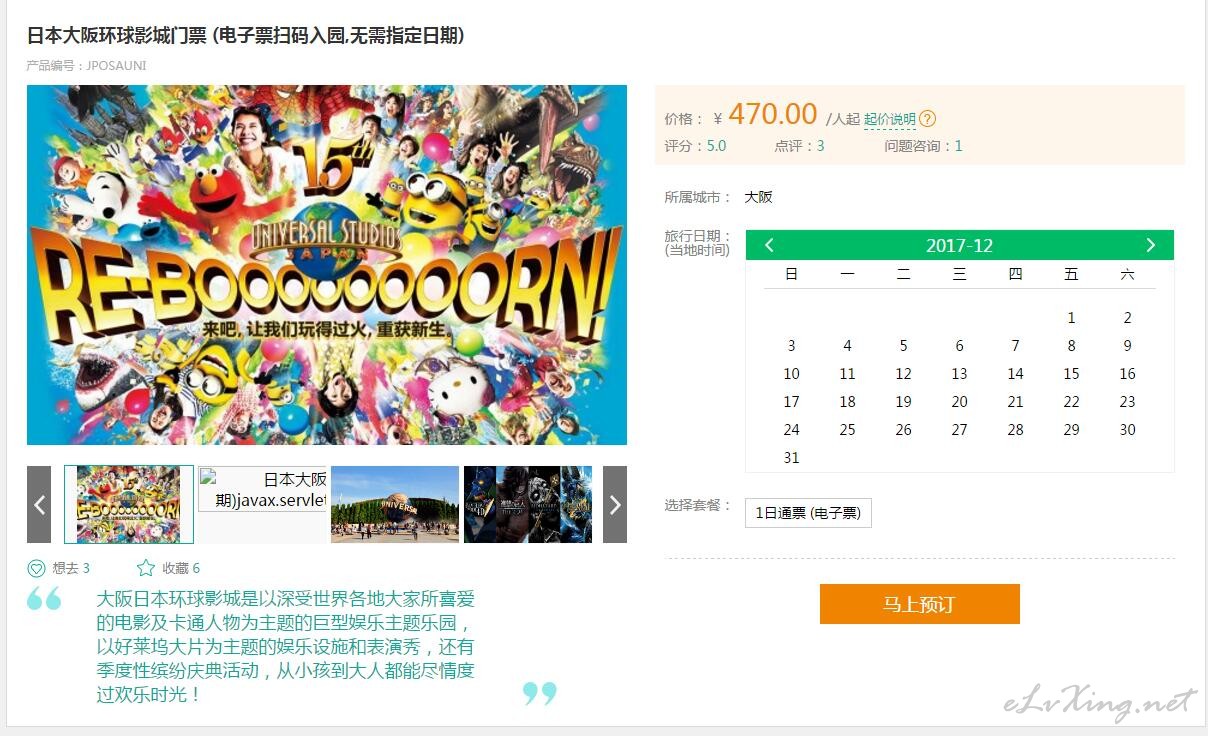Click the 马上预订 booking button

click(920, 604)
